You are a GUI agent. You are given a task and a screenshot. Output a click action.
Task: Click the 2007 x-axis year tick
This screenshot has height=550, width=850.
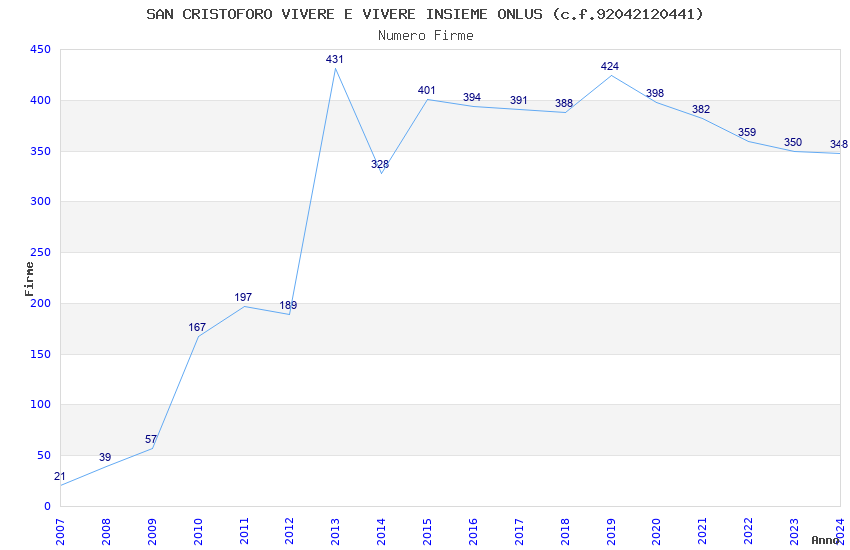pyautogui.click(x=60, y=532)
